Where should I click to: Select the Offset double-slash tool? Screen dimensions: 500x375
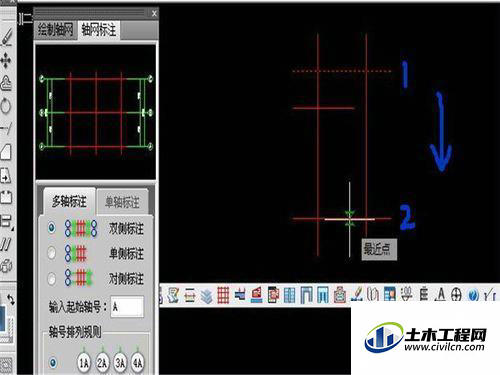(6, 244)
